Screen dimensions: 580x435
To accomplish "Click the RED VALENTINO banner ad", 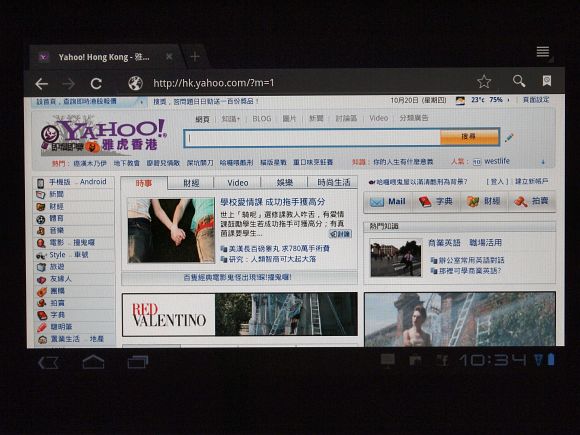I will point(240,314).
